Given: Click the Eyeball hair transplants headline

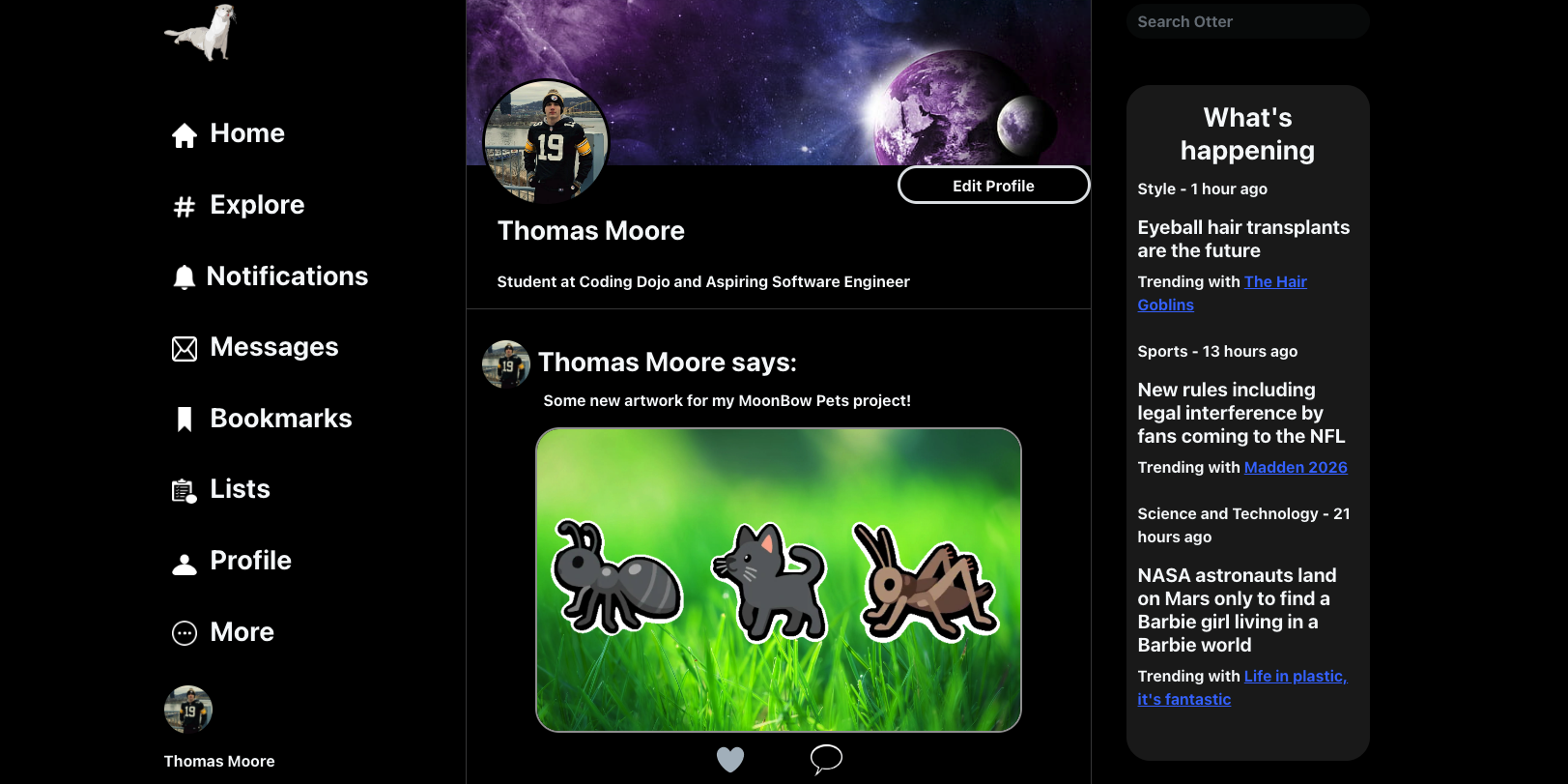Looking at the screenshot, I should (1243, 239).
